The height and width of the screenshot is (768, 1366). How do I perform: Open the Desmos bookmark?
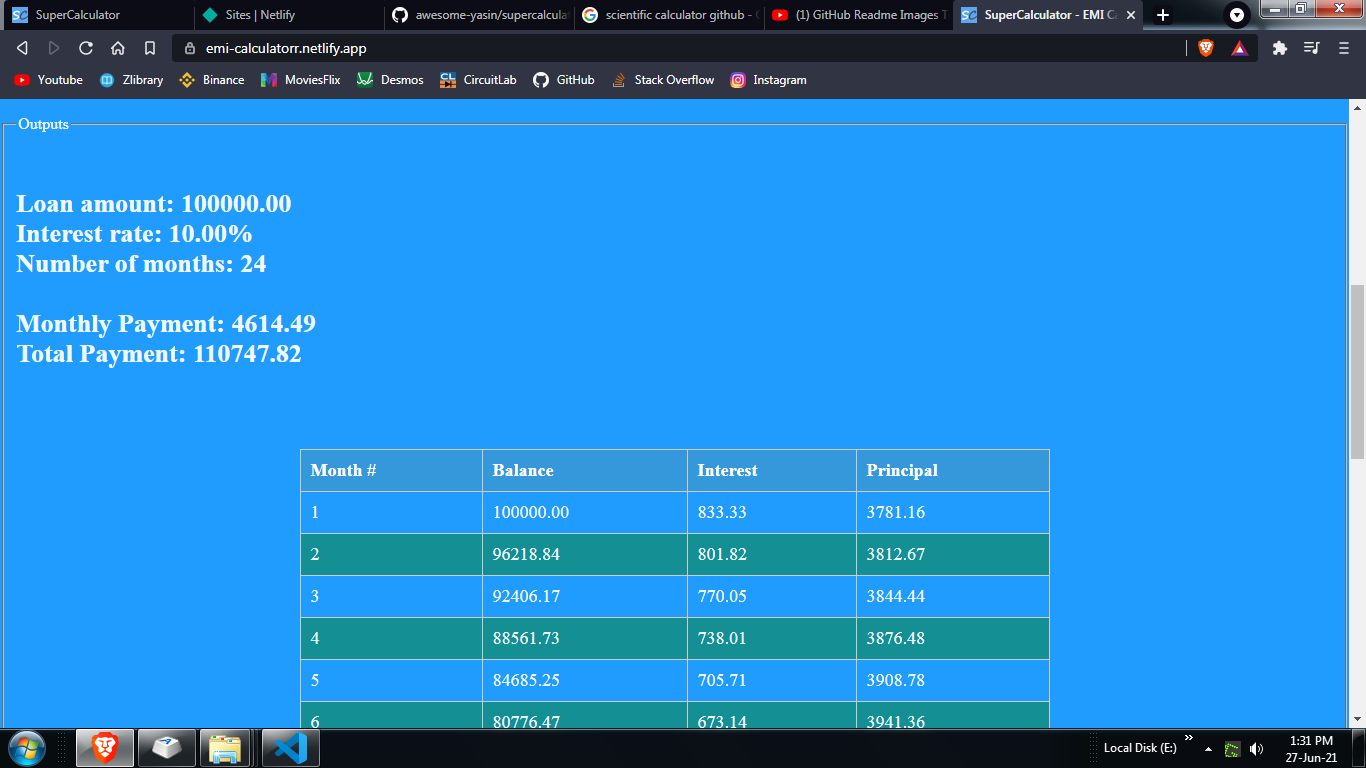[x=390, y=80]
